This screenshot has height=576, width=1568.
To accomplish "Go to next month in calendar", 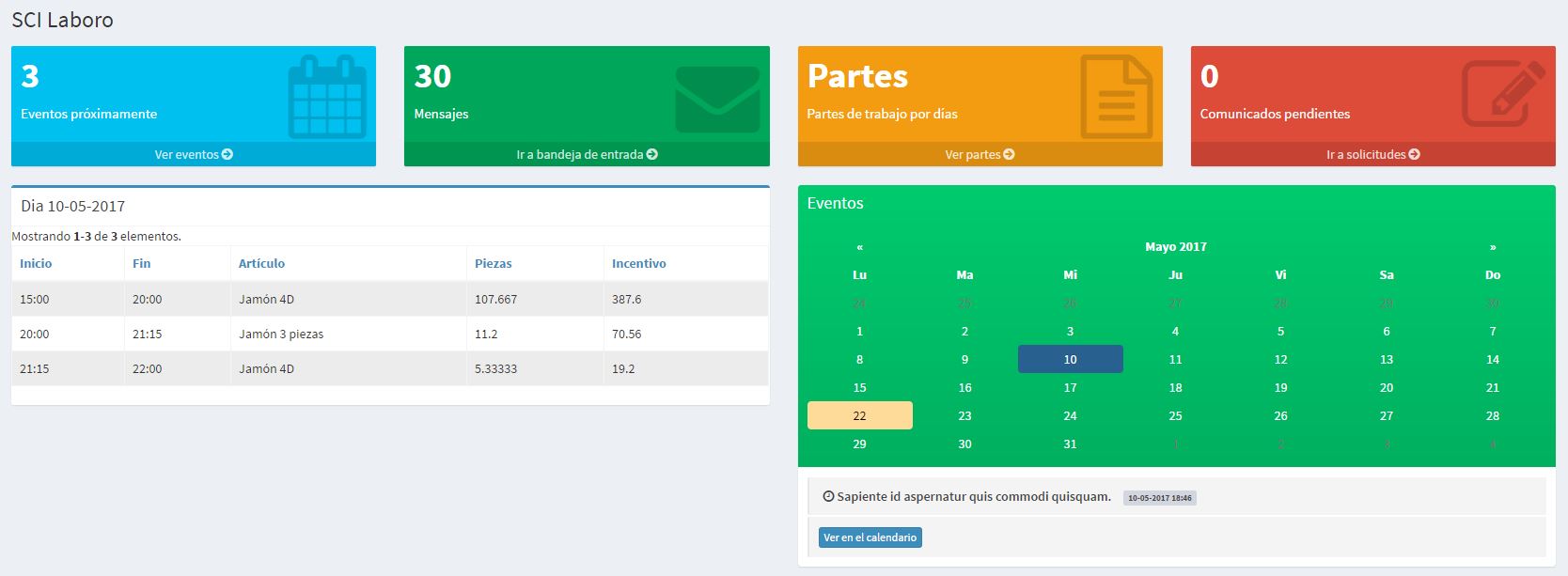I will pos(1492,247).
